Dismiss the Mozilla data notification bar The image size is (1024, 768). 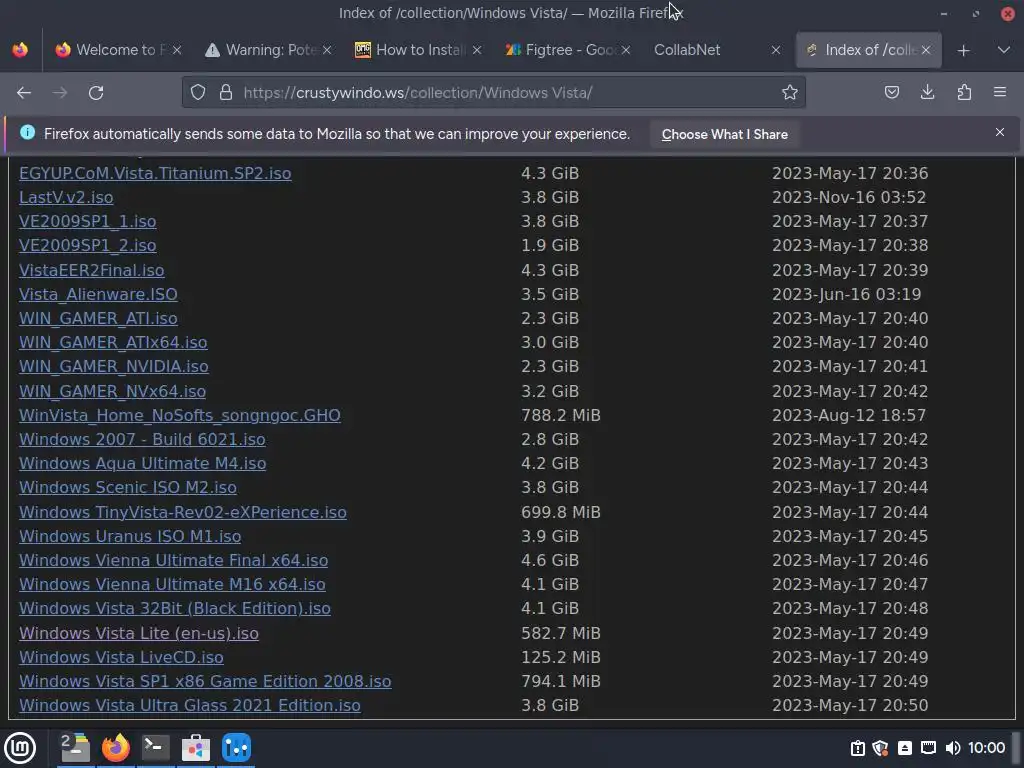(x=1000, y=133)
